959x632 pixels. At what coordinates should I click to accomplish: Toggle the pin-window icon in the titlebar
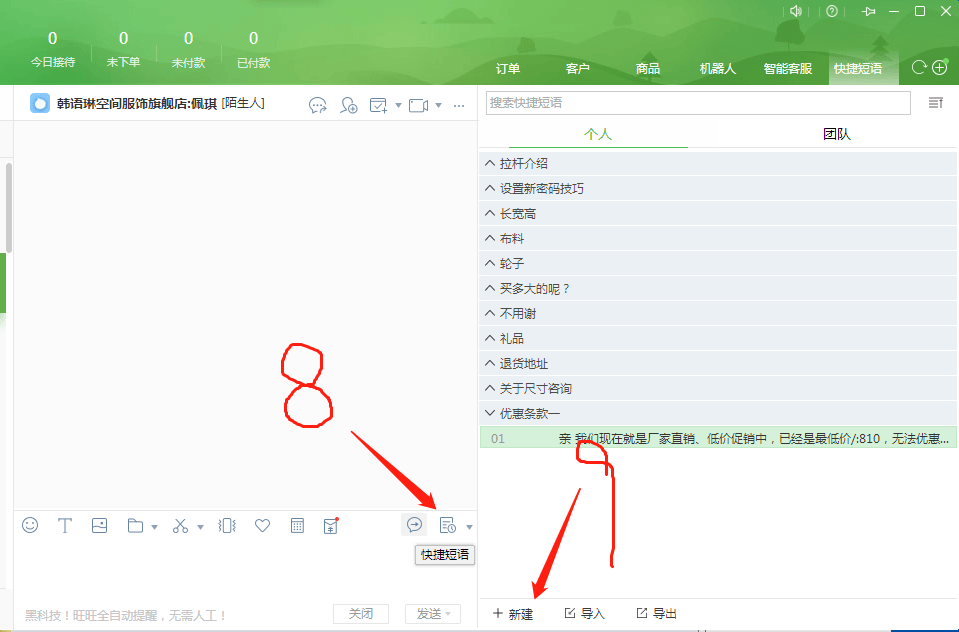(868, 11)
